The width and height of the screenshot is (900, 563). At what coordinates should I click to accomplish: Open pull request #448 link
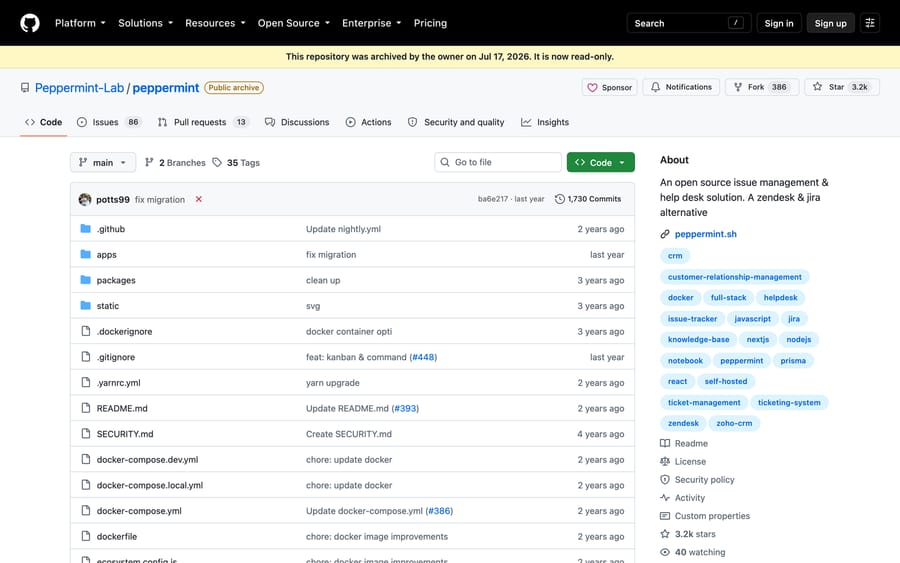[x=423, y=357]
